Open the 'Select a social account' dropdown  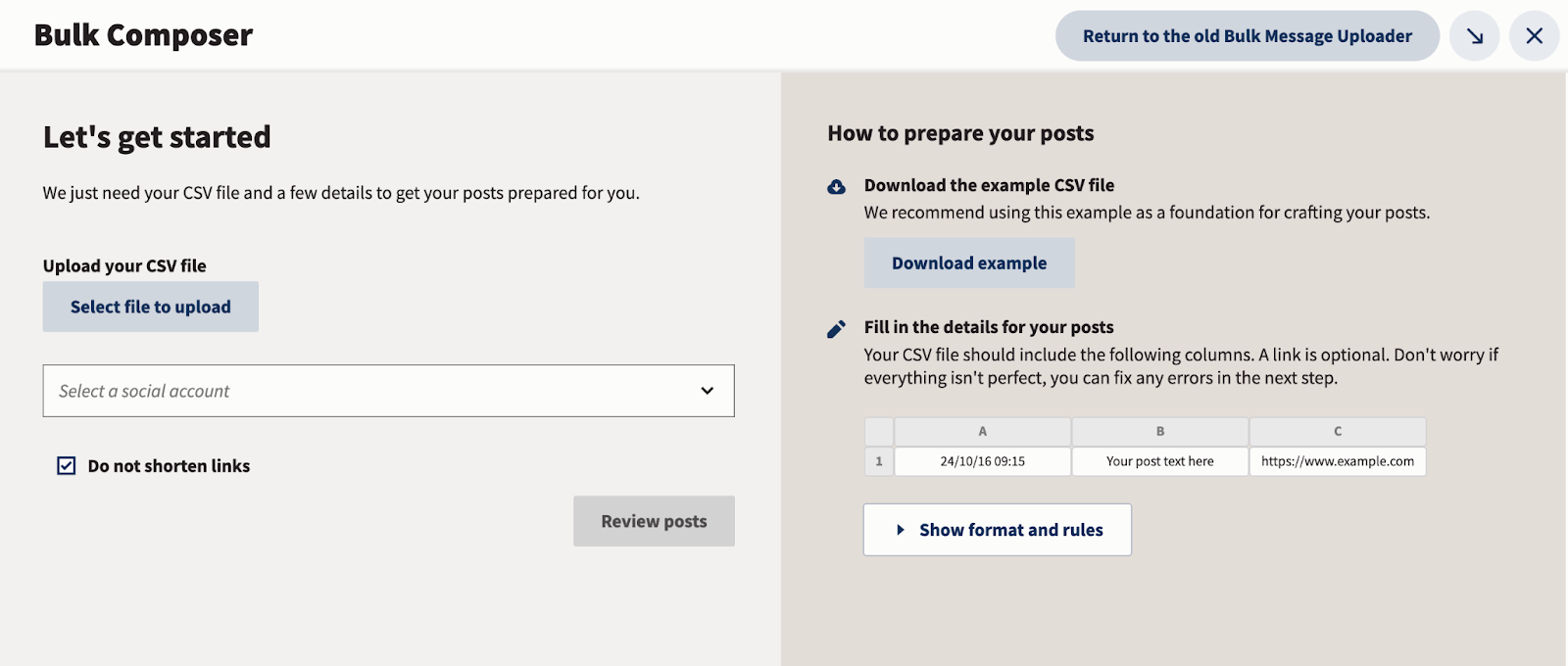point(388,391)
